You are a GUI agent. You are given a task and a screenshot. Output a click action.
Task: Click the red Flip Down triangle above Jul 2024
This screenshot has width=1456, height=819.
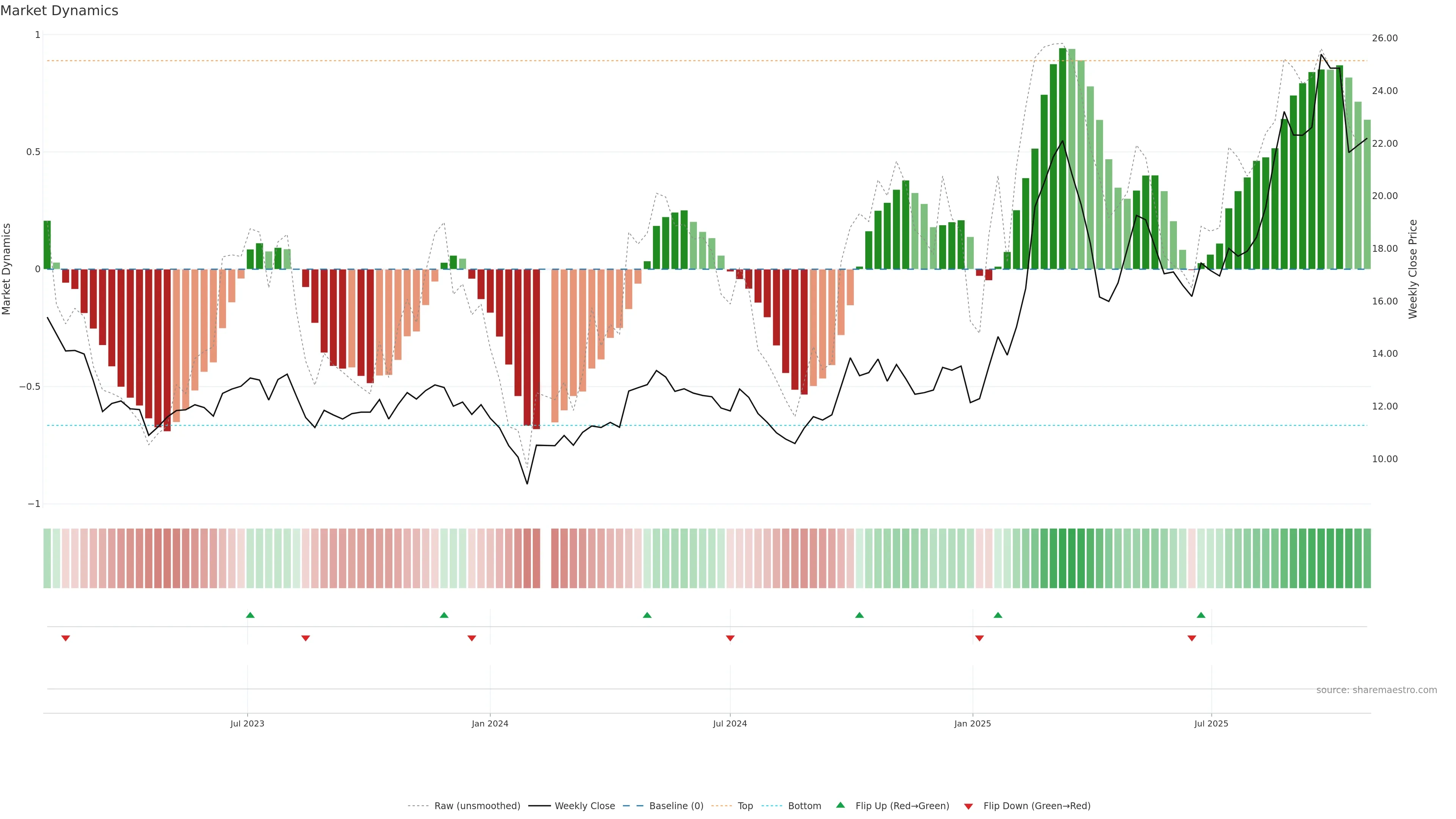(x=730, y=638)
